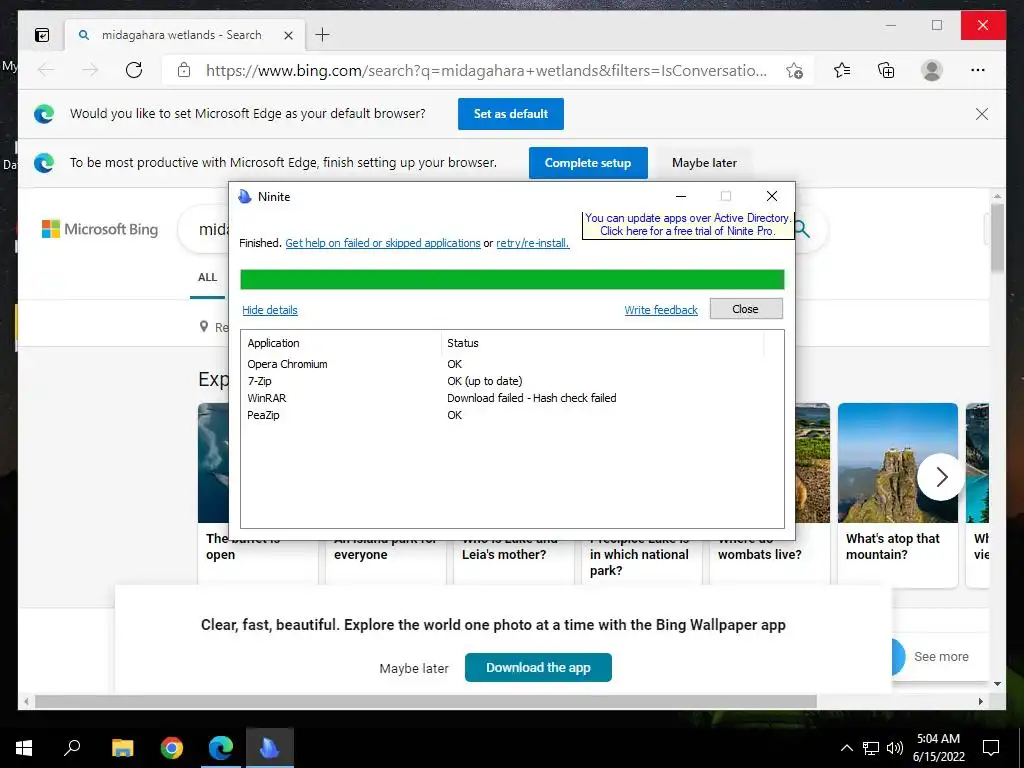The image size is (1024, 768).
Task: Open Windows Start menu
Action: pos(24,748)
